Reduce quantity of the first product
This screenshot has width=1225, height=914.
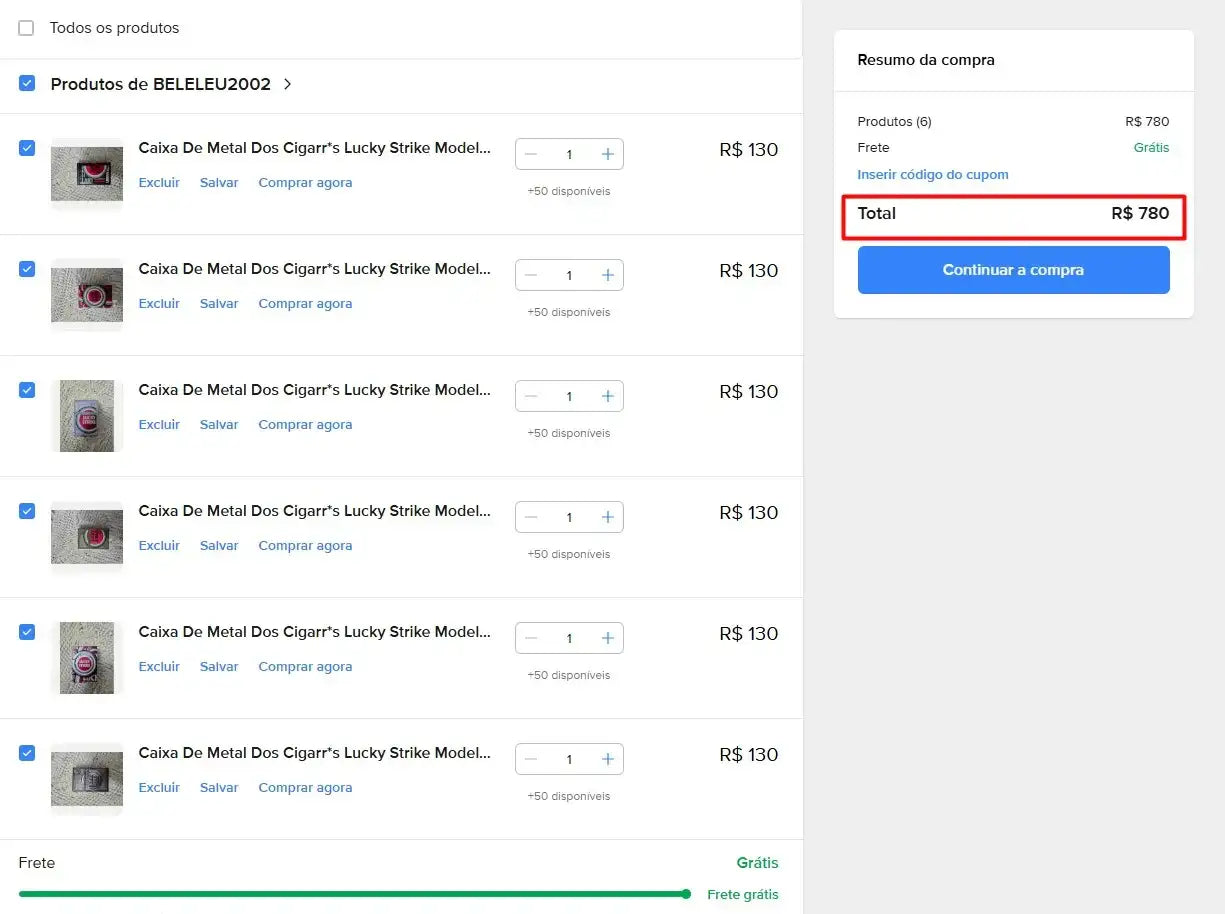pyautogui.click(x=531, y=154)
